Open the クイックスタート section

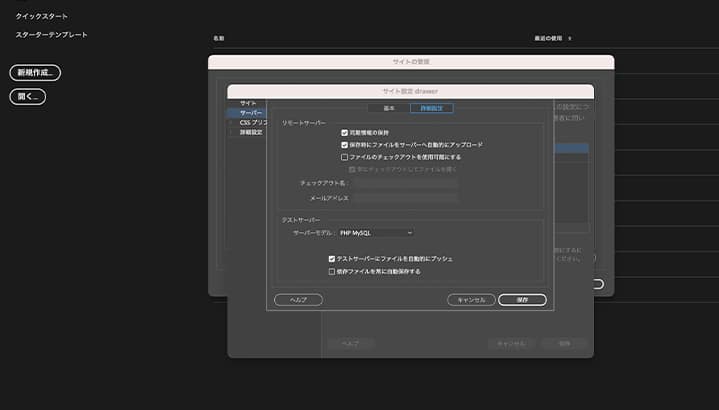pos(41,17)
